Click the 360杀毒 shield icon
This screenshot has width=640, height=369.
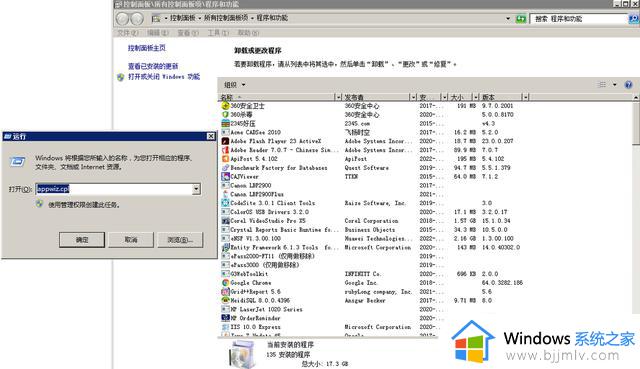[x=225, y=115]
